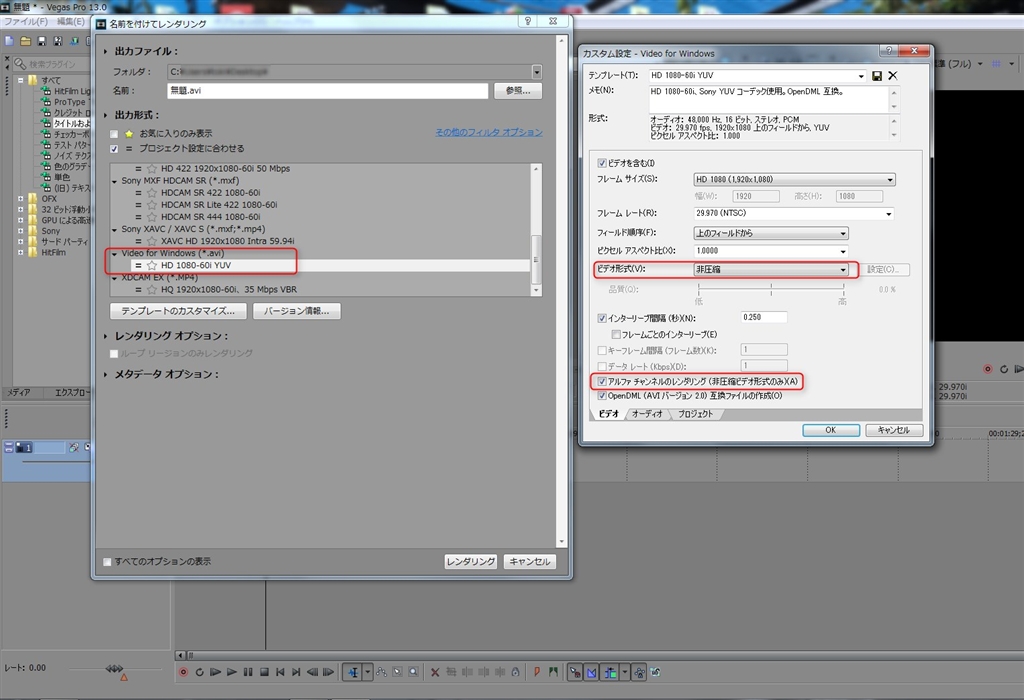The width and height of the screenshot is (1024, 700).
Task: Click favorite star for HDCAM SR 422 1080-60i
Action: coord(152,193)
